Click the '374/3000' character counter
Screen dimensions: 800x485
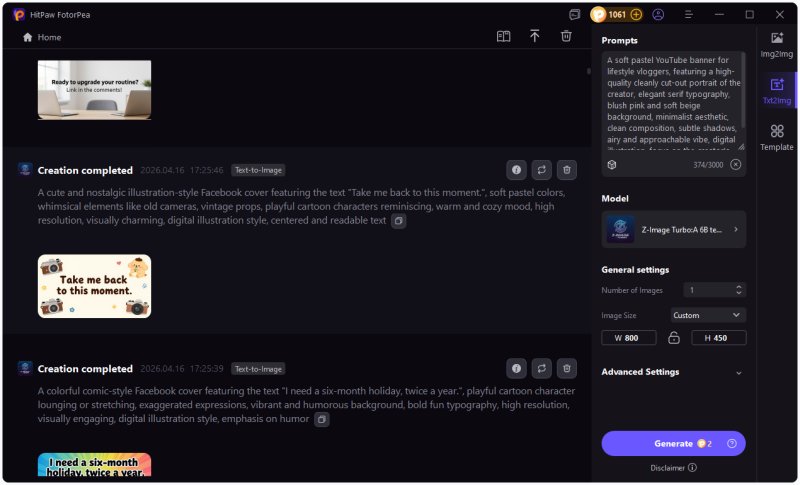(x=708, y=165)
